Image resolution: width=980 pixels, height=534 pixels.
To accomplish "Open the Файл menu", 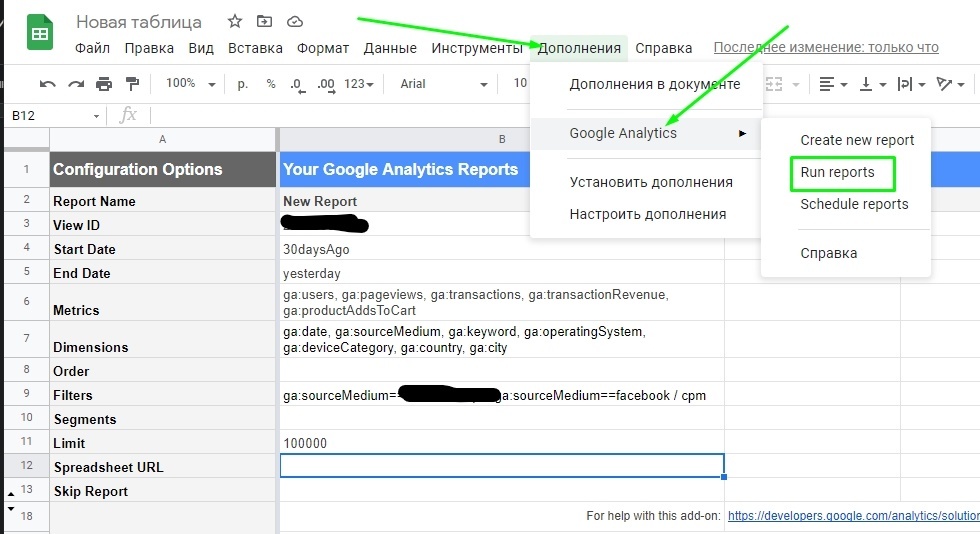I will coord(92,48).
